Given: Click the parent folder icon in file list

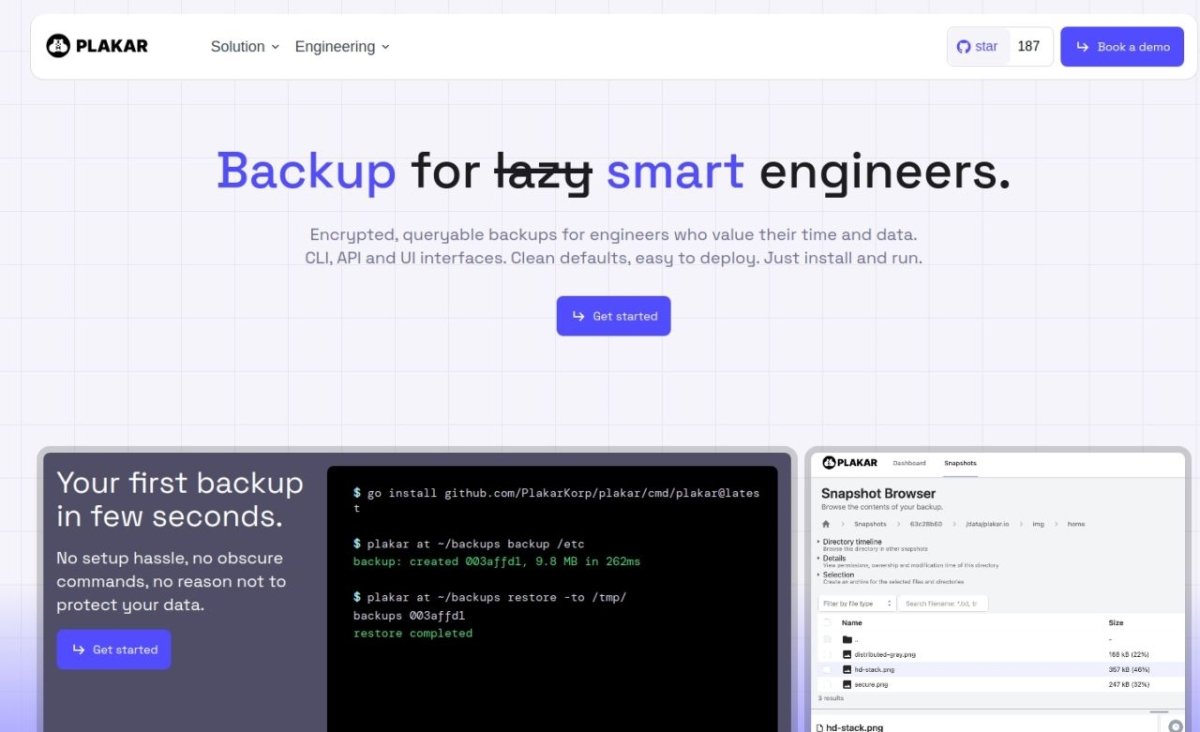Looking at the screenshot, I should (x=847, y=639).
